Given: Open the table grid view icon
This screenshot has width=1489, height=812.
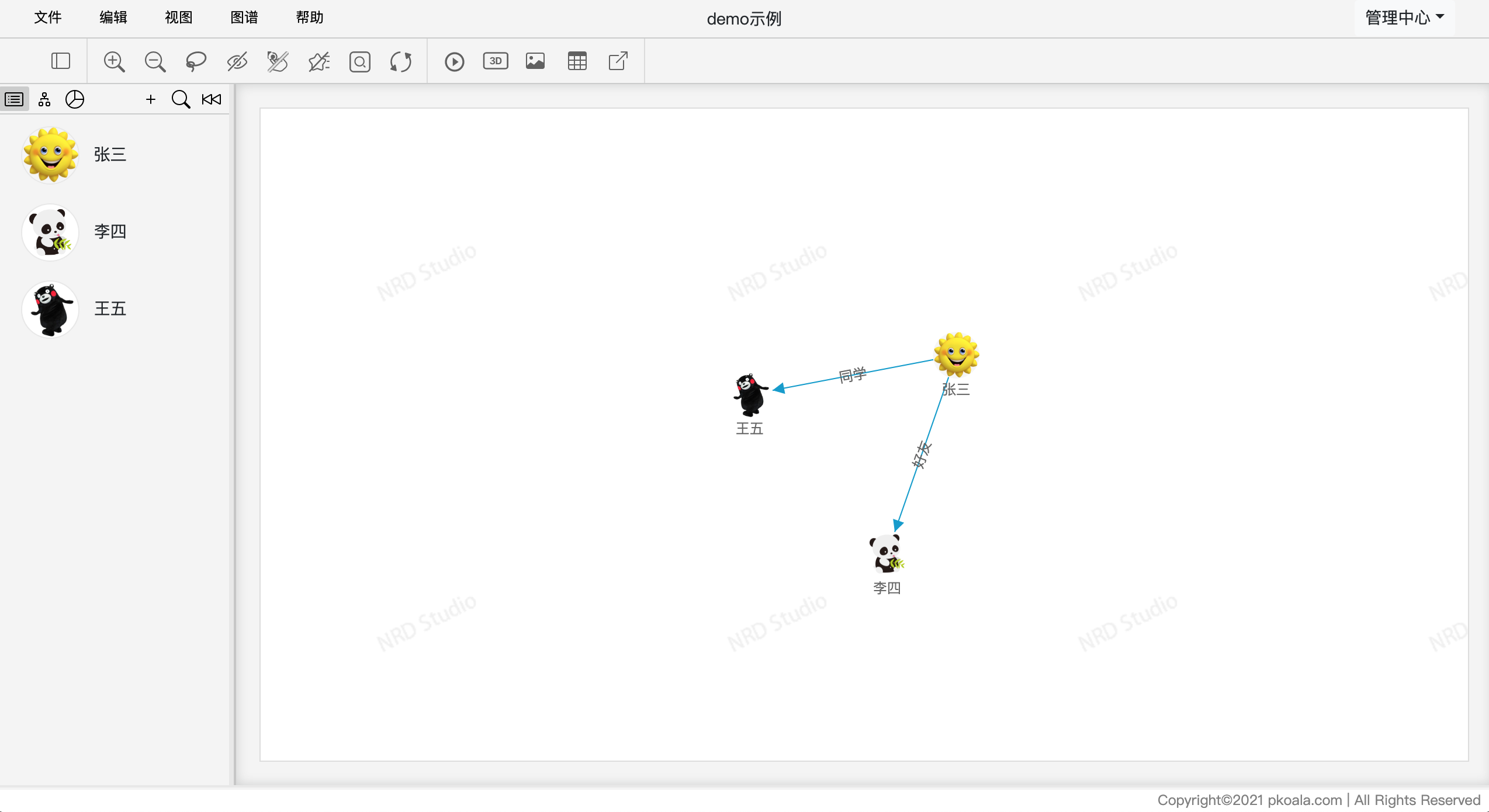Looking at the screenshot, I should (x=577, y=61).
